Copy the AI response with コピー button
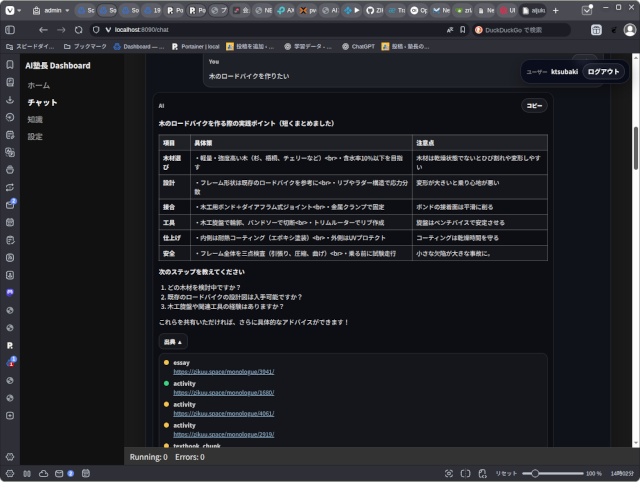Viewport: 640px width, 482px height. (x=534, y=105)
